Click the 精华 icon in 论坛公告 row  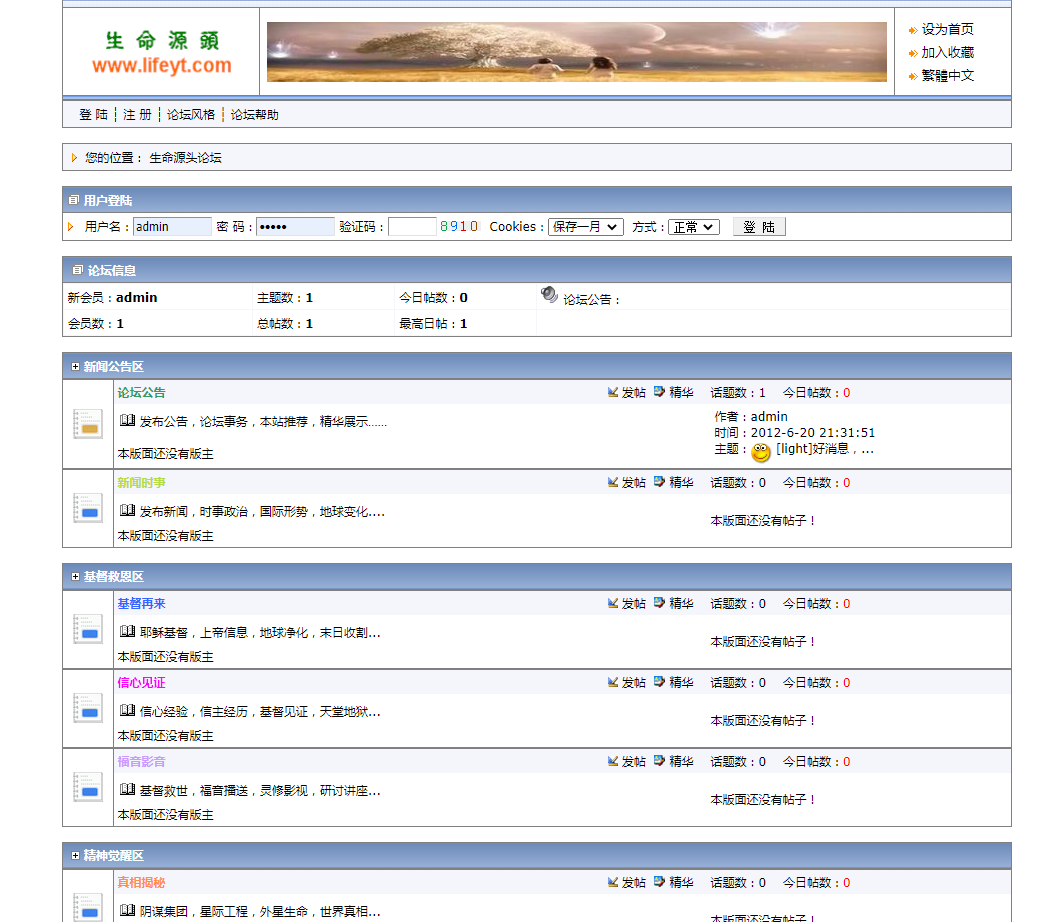click(x=660, y=392)
